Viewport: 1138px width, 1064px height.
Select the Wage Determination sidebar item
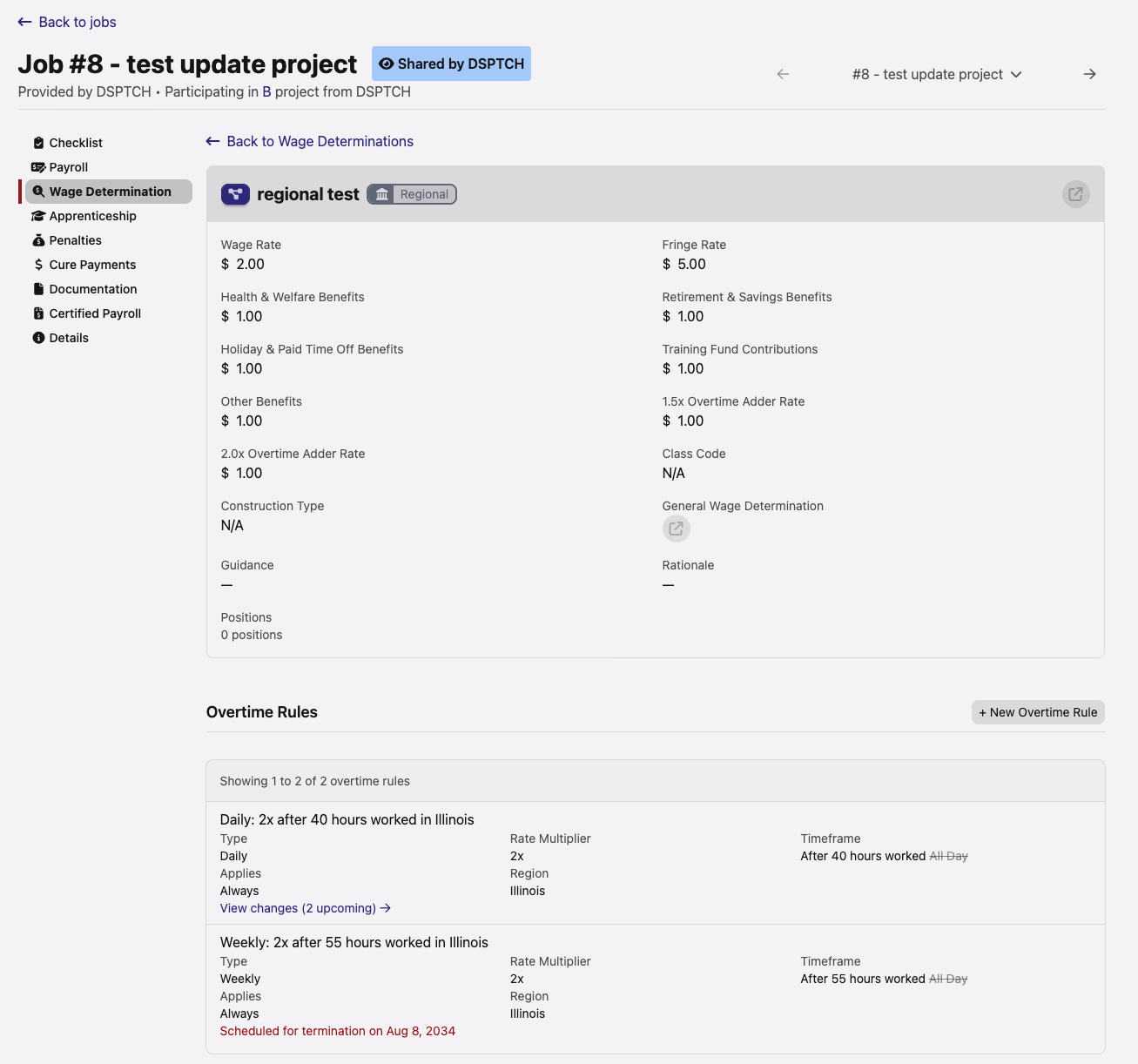[109, 192]
